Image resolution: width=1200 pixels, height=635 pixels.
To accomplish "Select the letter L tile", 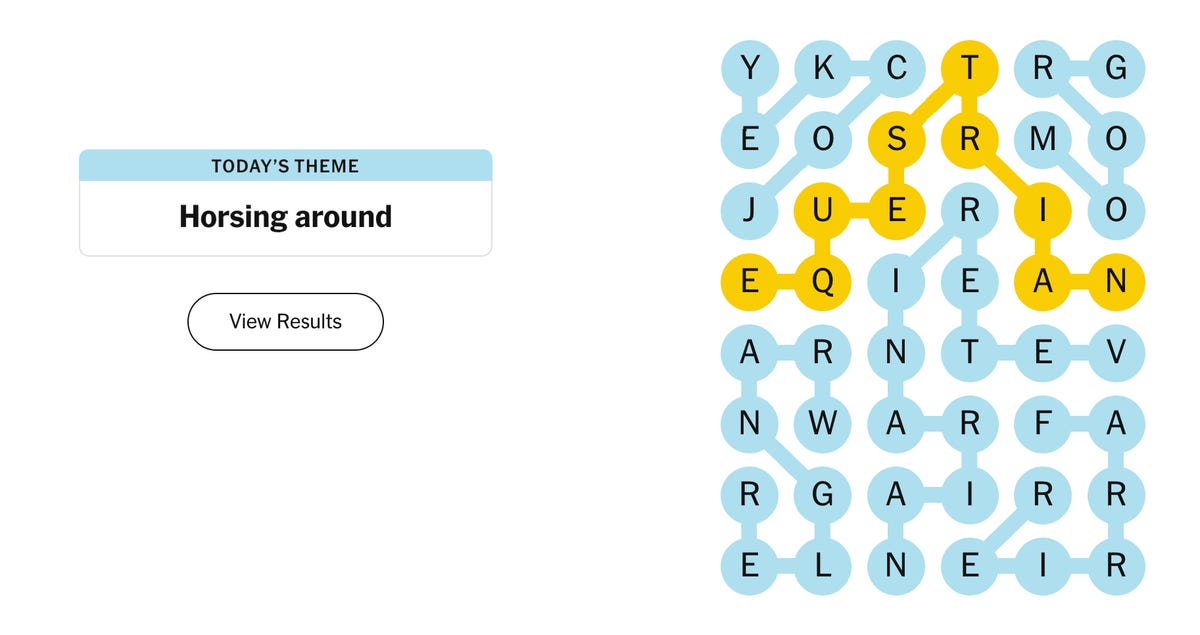I will tap(823, 566).
